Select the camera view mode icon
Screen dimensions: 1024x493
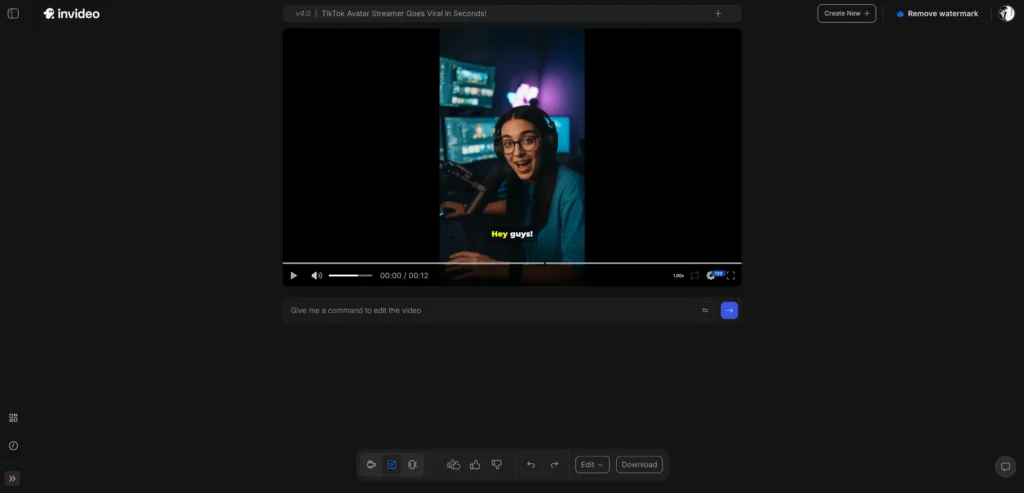tap(371, 464)
